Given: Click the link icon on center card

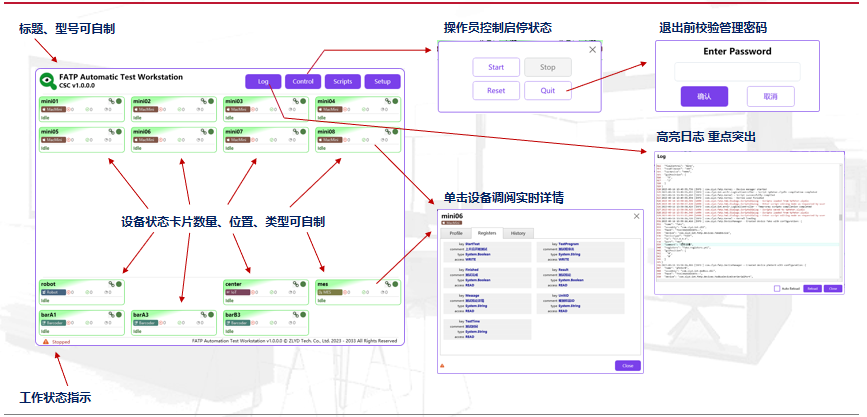Looking at the screenshot, I should click(296, 284).
